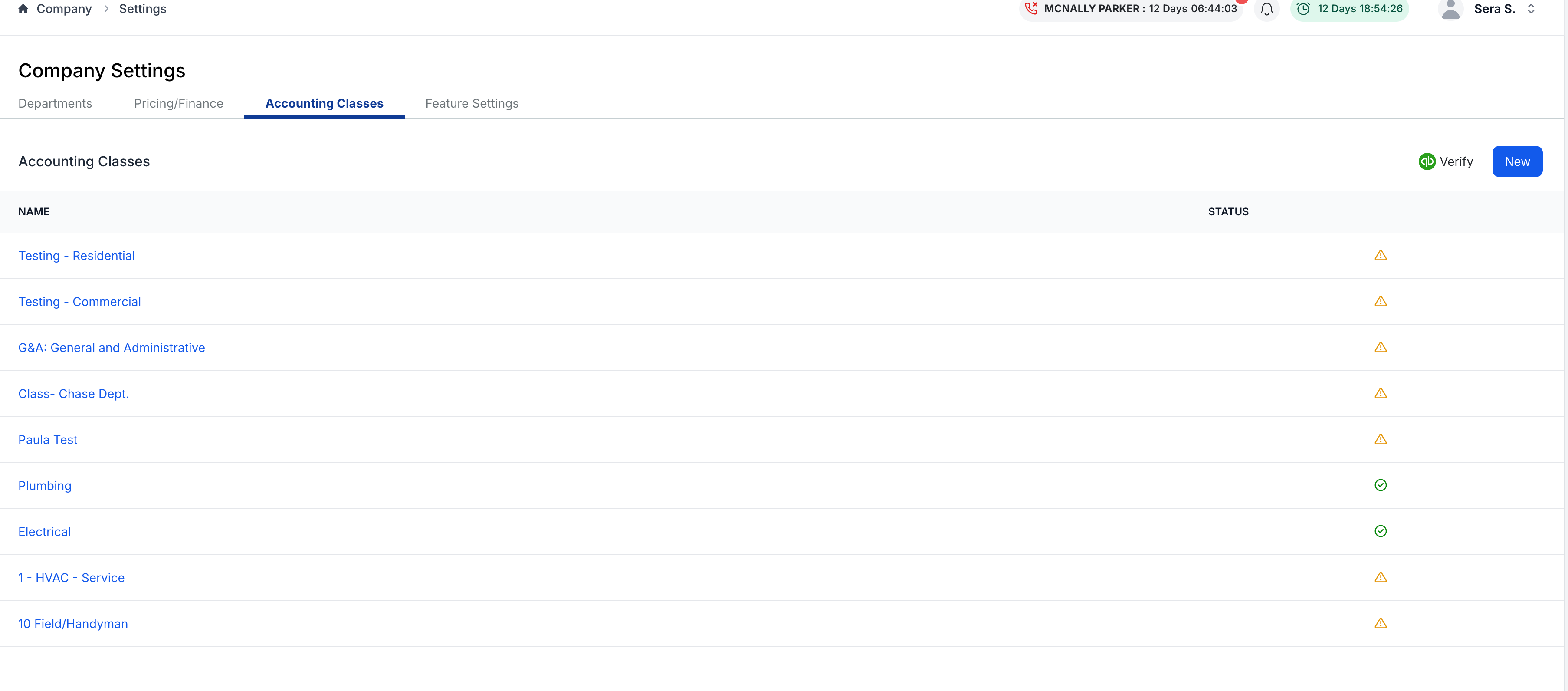Open the Plumbing class
This screenshot has width=1568, height=691.
(x=45, y=486)
